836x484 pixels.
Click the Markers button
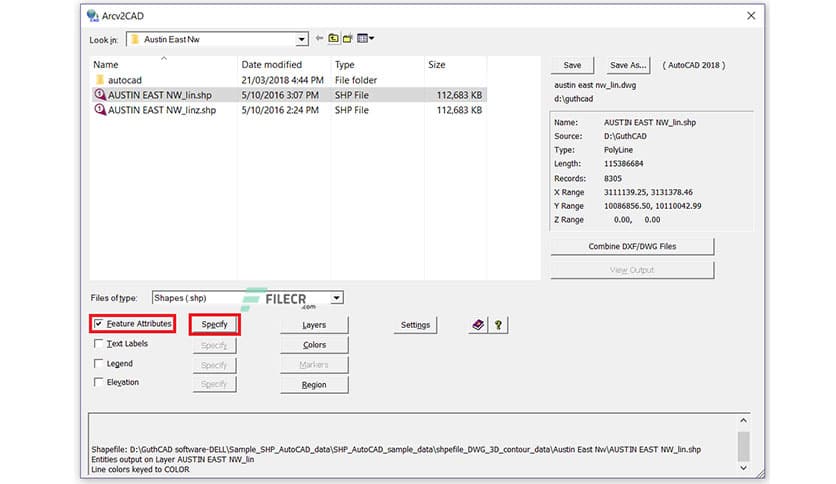(x=314, y=365)
